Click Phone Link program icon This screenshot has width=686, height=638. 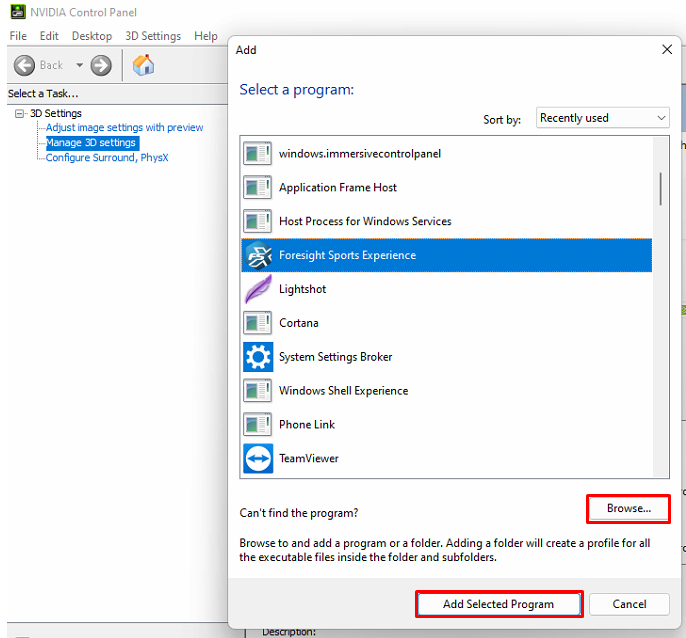coord(258,424)
